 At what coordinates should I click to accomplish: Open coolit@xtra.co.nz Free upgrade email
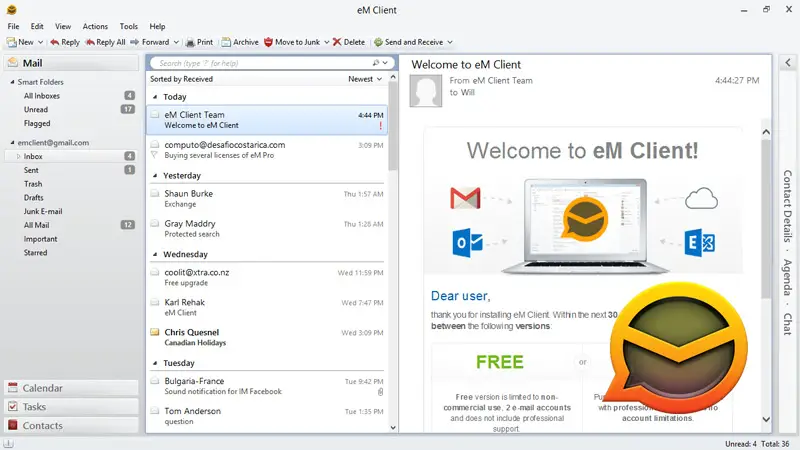(x=267, y=278)
